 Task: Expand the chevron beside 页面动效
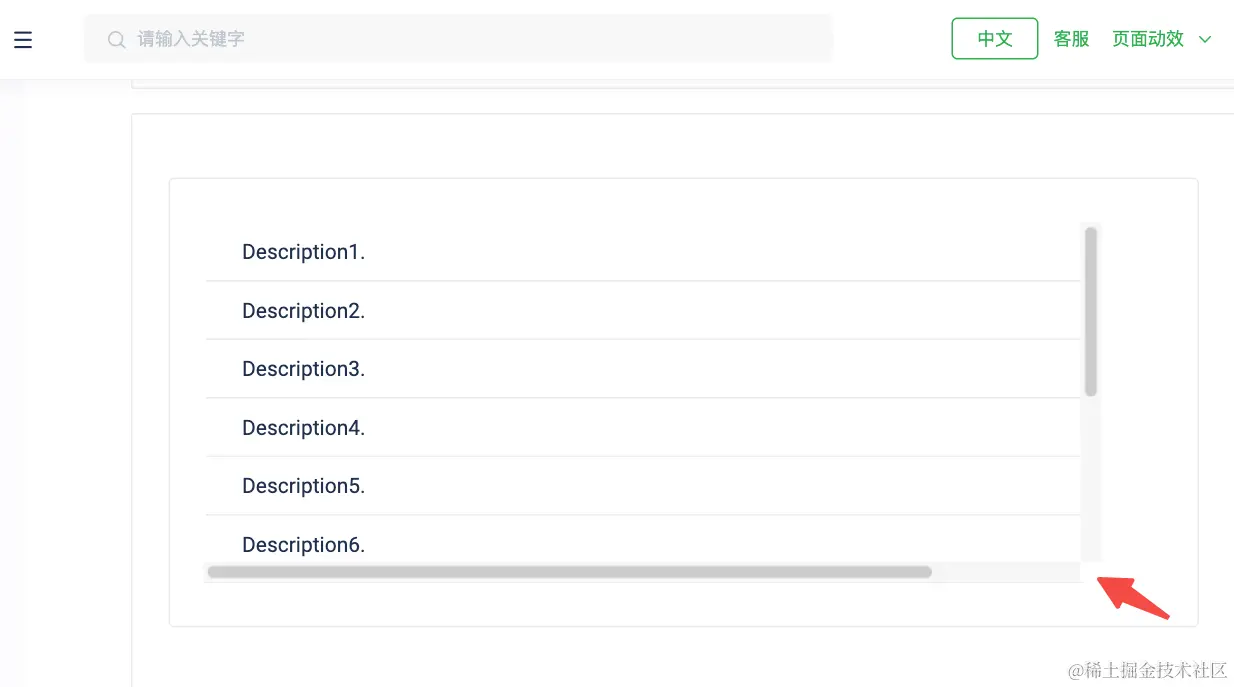(1205, 39)
